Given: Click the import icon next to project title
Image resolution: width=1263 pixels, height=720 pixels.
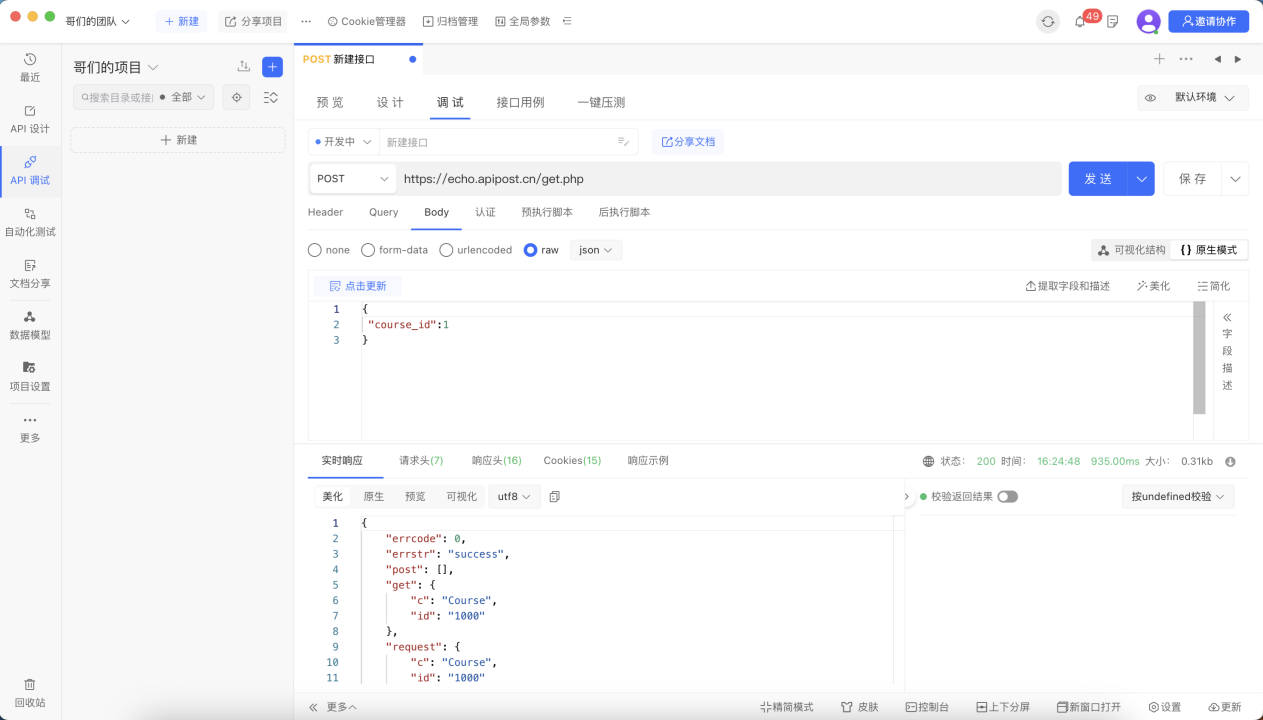Looking at the screenshot, I should click(244, 67).
